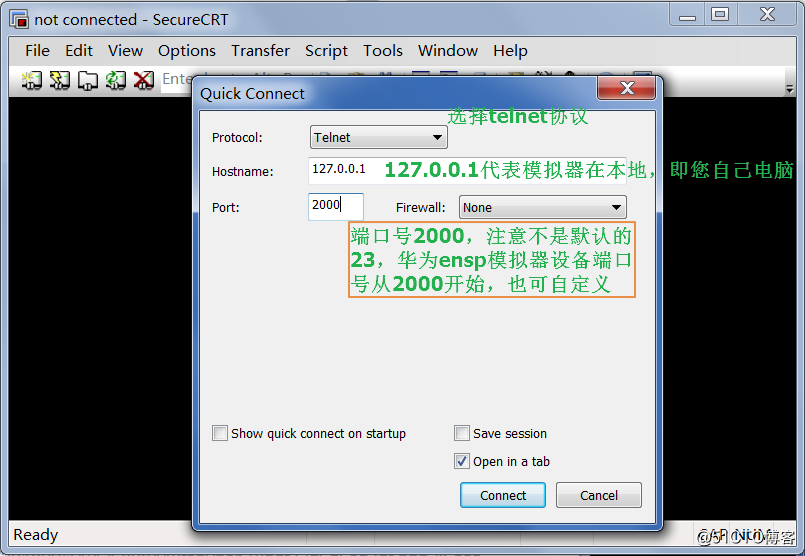Click the SecureCRT application icon in title bar
The height and width of the screenshot is (556, 805).
coord(19,20)
